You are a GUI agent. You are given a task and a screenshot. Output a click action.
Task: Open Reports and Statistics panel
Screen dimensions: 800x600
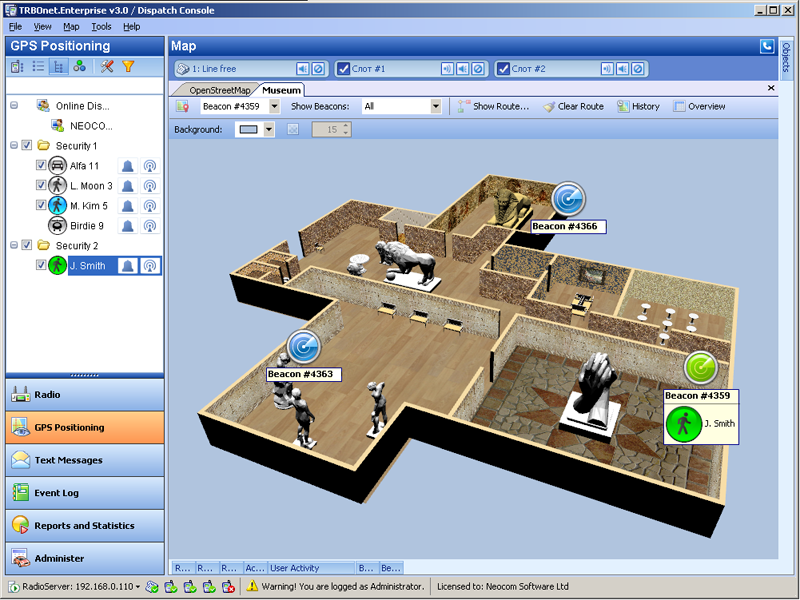click(x=85, y=526)
